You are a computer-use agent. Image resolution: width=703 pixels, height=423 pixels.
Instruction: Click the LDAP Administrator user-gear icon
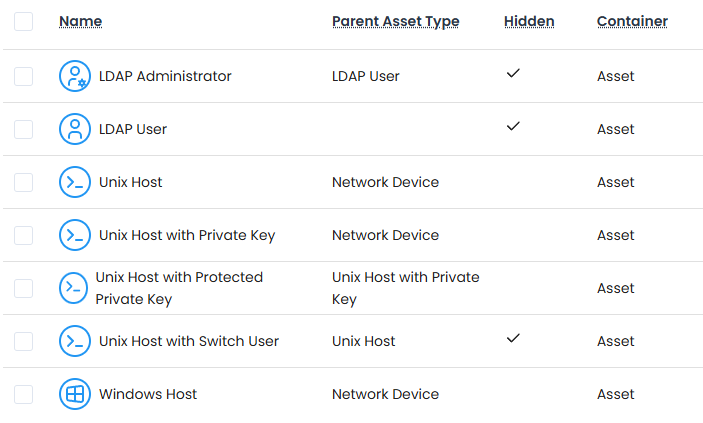click(75, 76)
